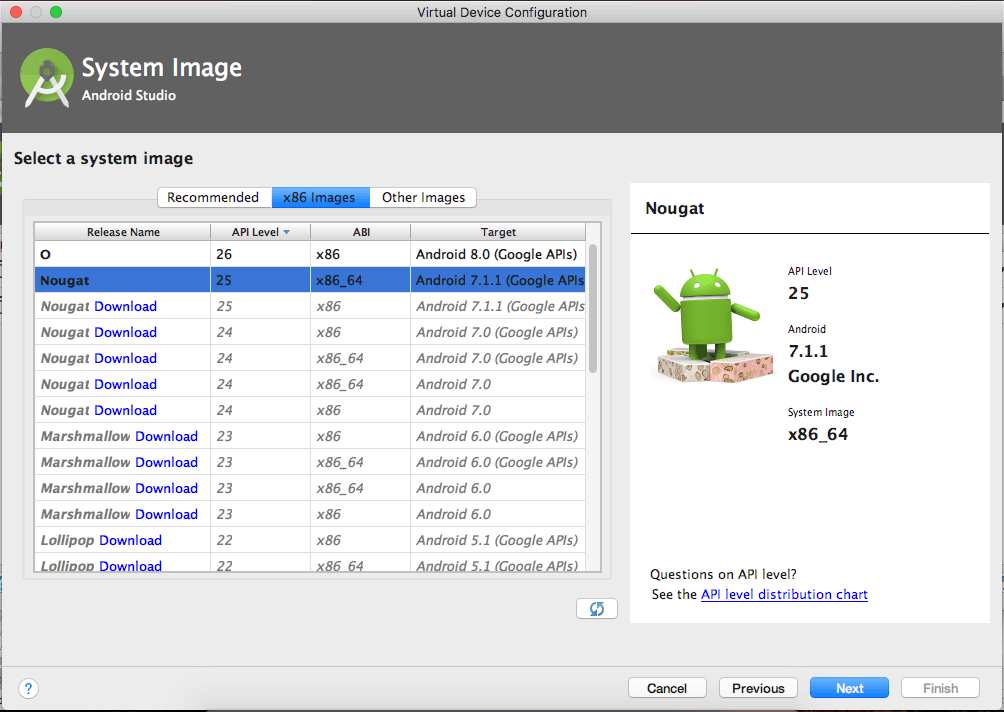Click the green zoom window button
This screenshot has height=712, width=1004.
(x=56, y=12)
